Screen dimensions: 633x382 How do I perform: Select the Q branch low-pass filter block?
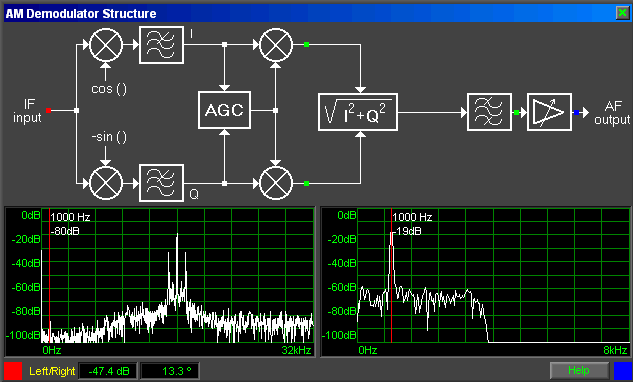pos(161,183)
